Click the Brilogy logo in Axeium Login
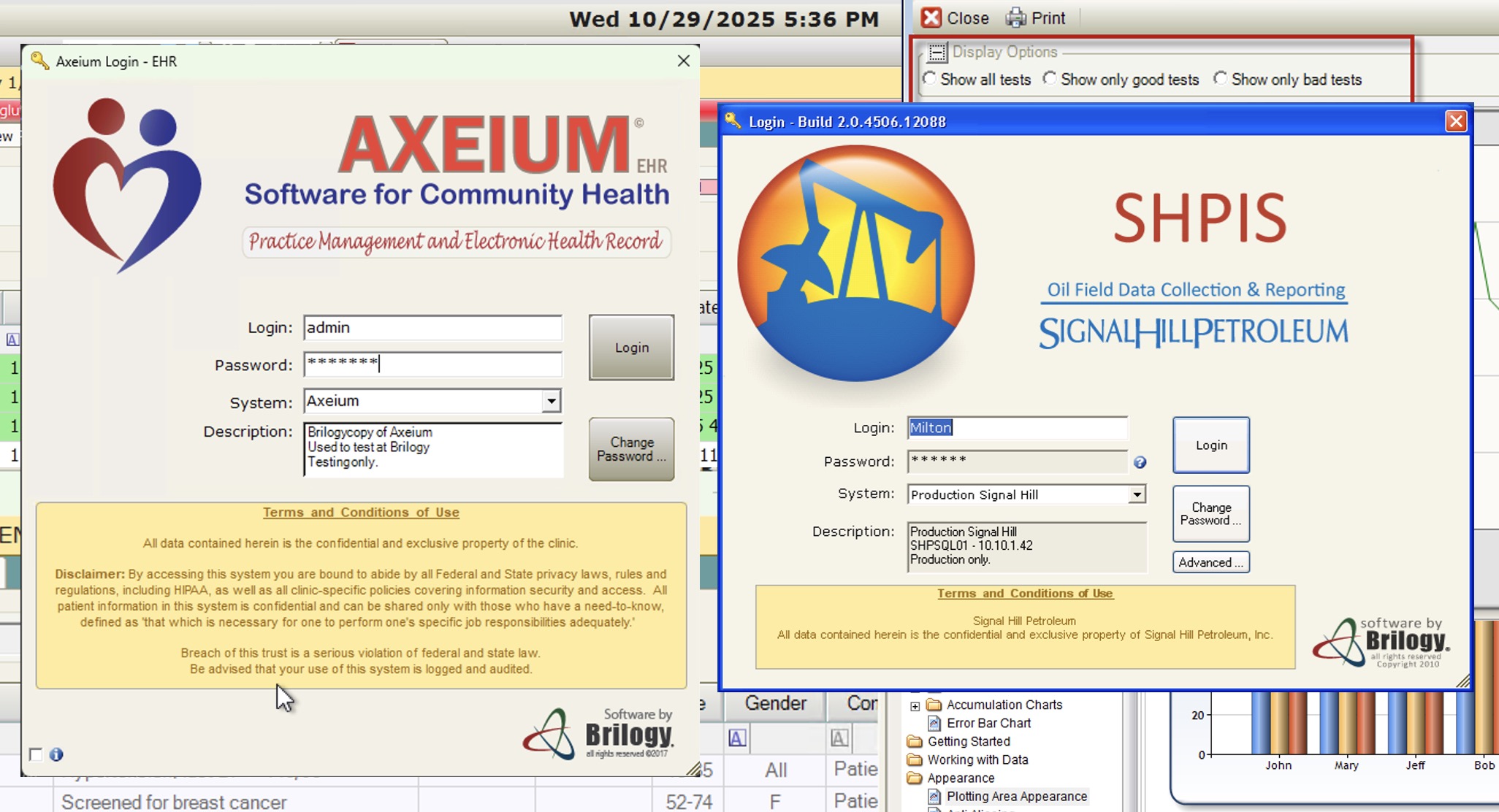 [598, 734]
